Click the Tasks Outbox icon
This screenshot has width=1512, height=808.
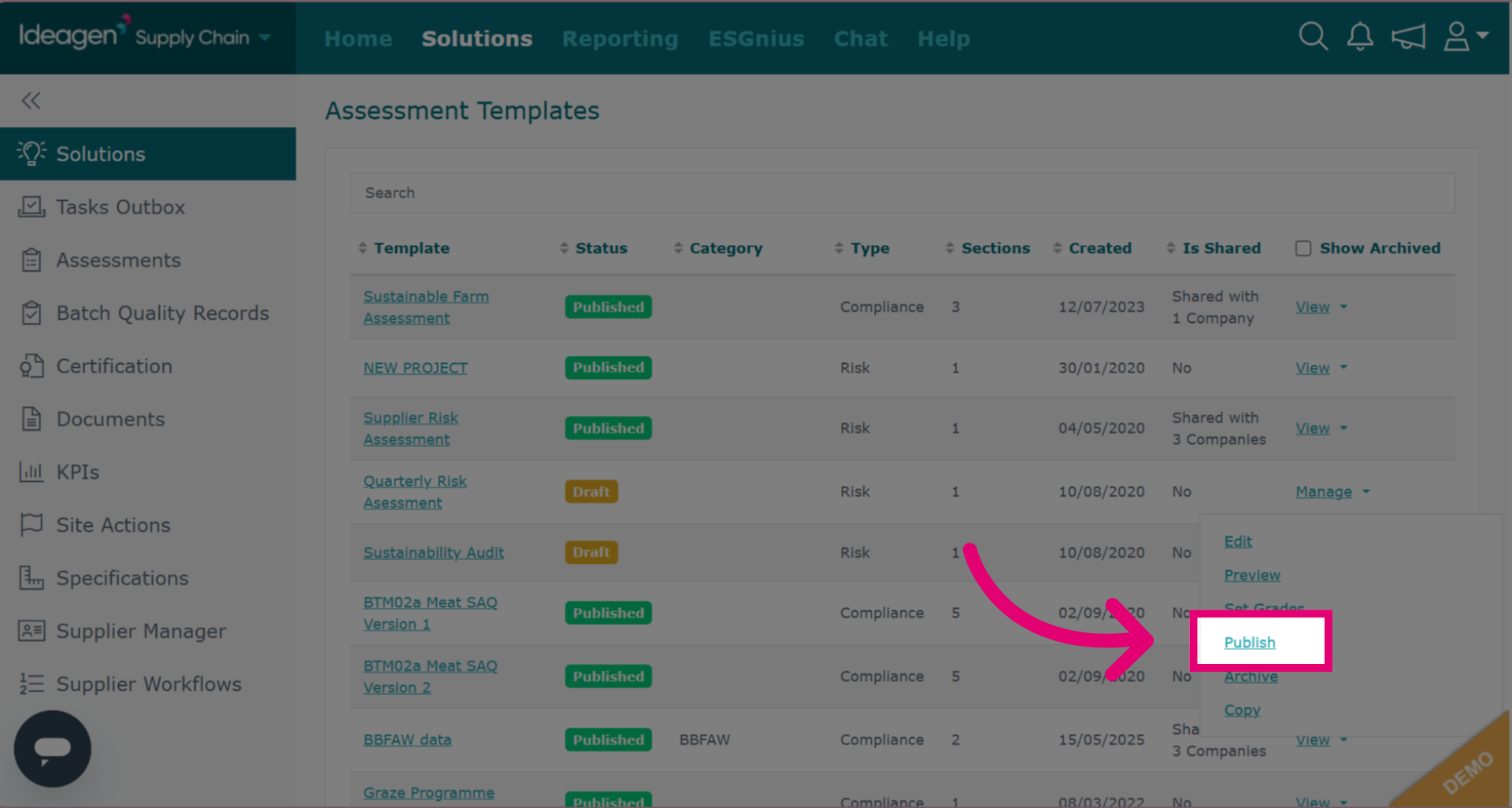[x=31, y=207]
